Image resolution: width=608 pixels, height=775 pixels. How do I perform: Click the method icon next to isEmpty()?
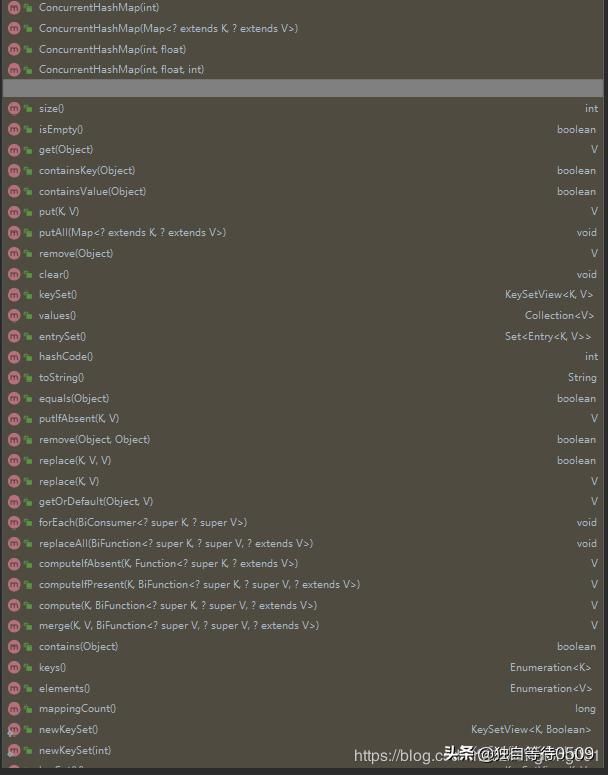[14, 129]
